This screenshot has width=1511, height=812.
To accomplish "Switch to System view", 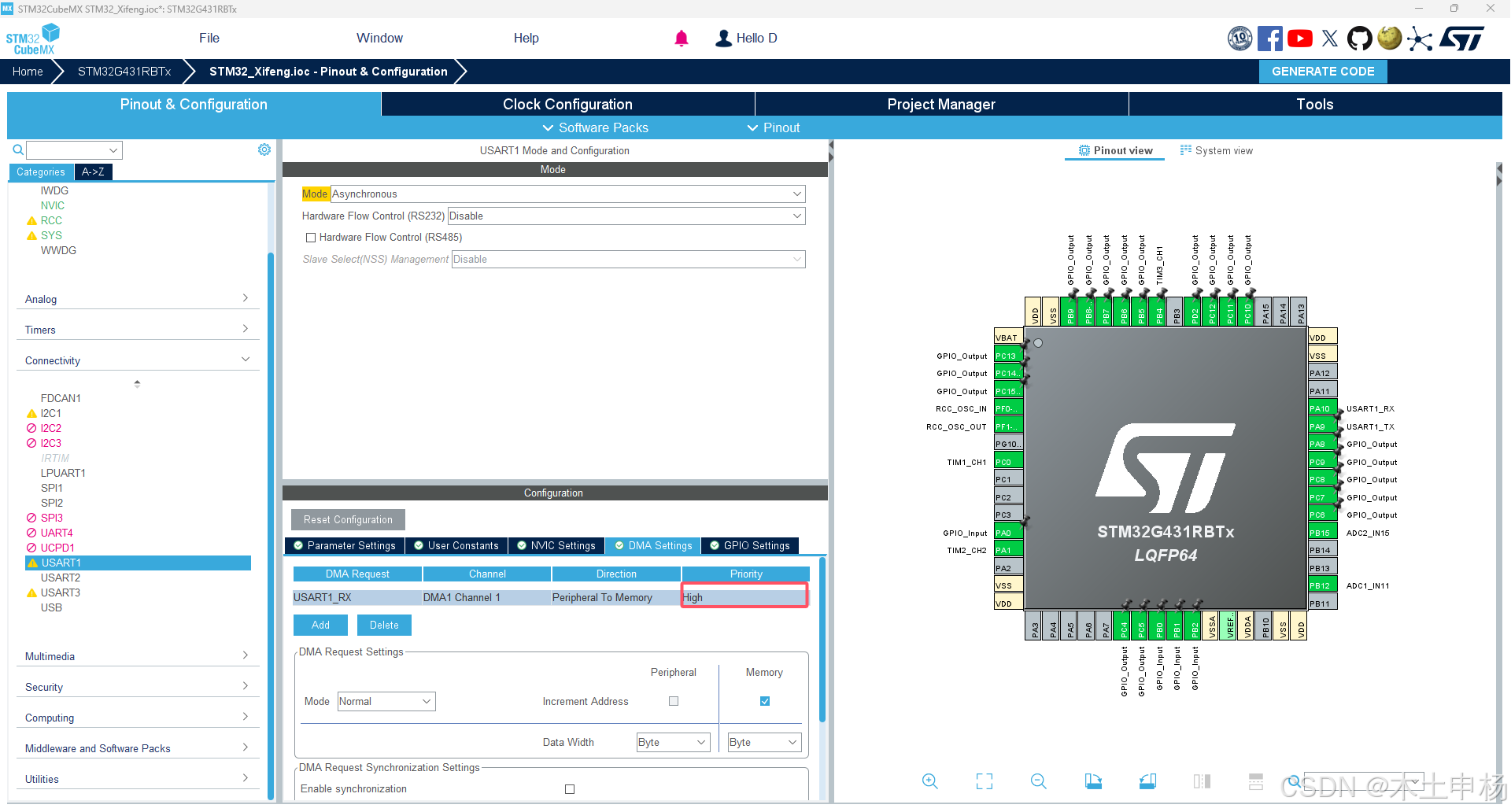I will point(1217,150).
